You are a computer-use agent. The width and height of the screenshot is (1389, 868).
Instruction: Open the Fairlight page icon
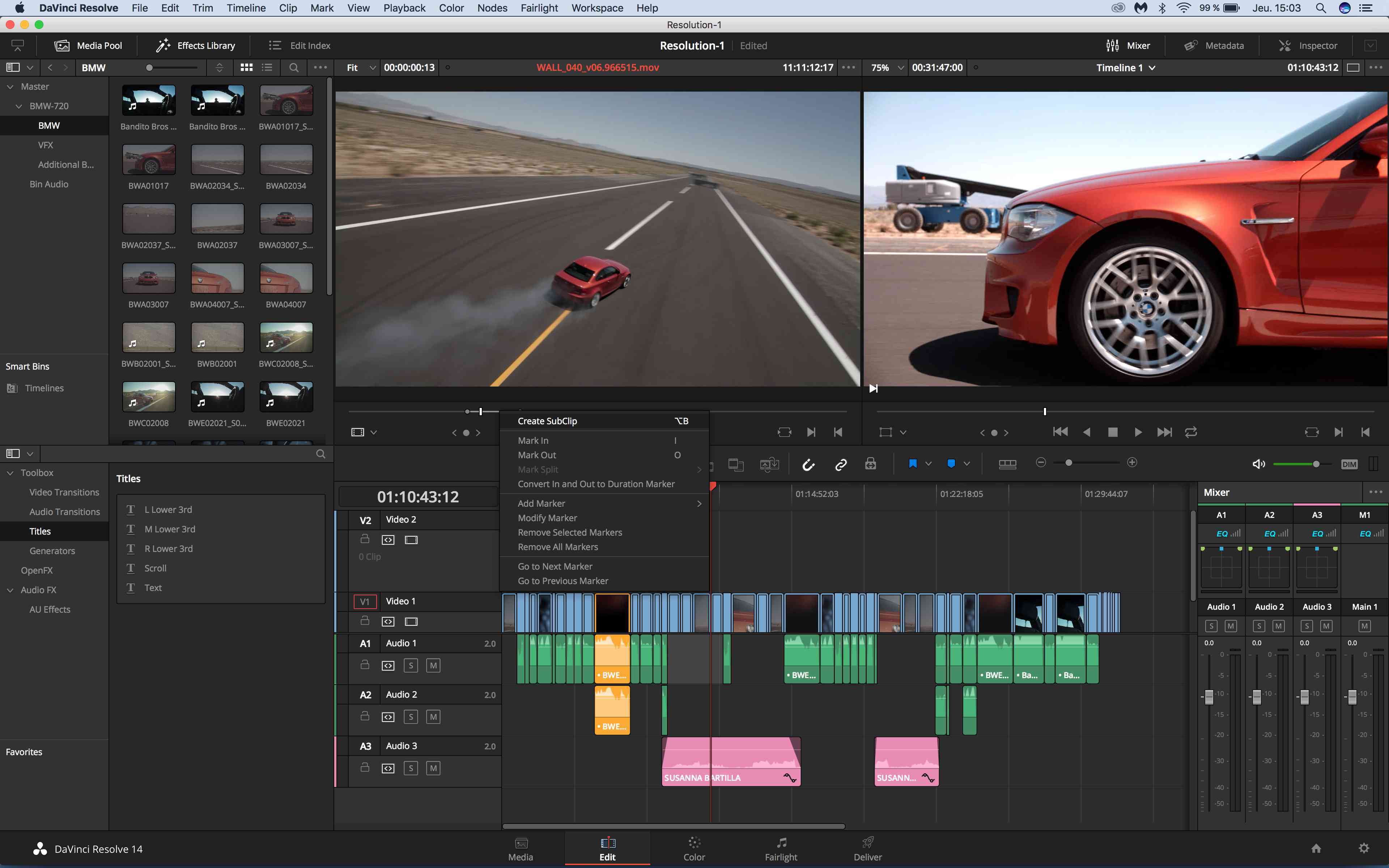(x=781, y=848)
